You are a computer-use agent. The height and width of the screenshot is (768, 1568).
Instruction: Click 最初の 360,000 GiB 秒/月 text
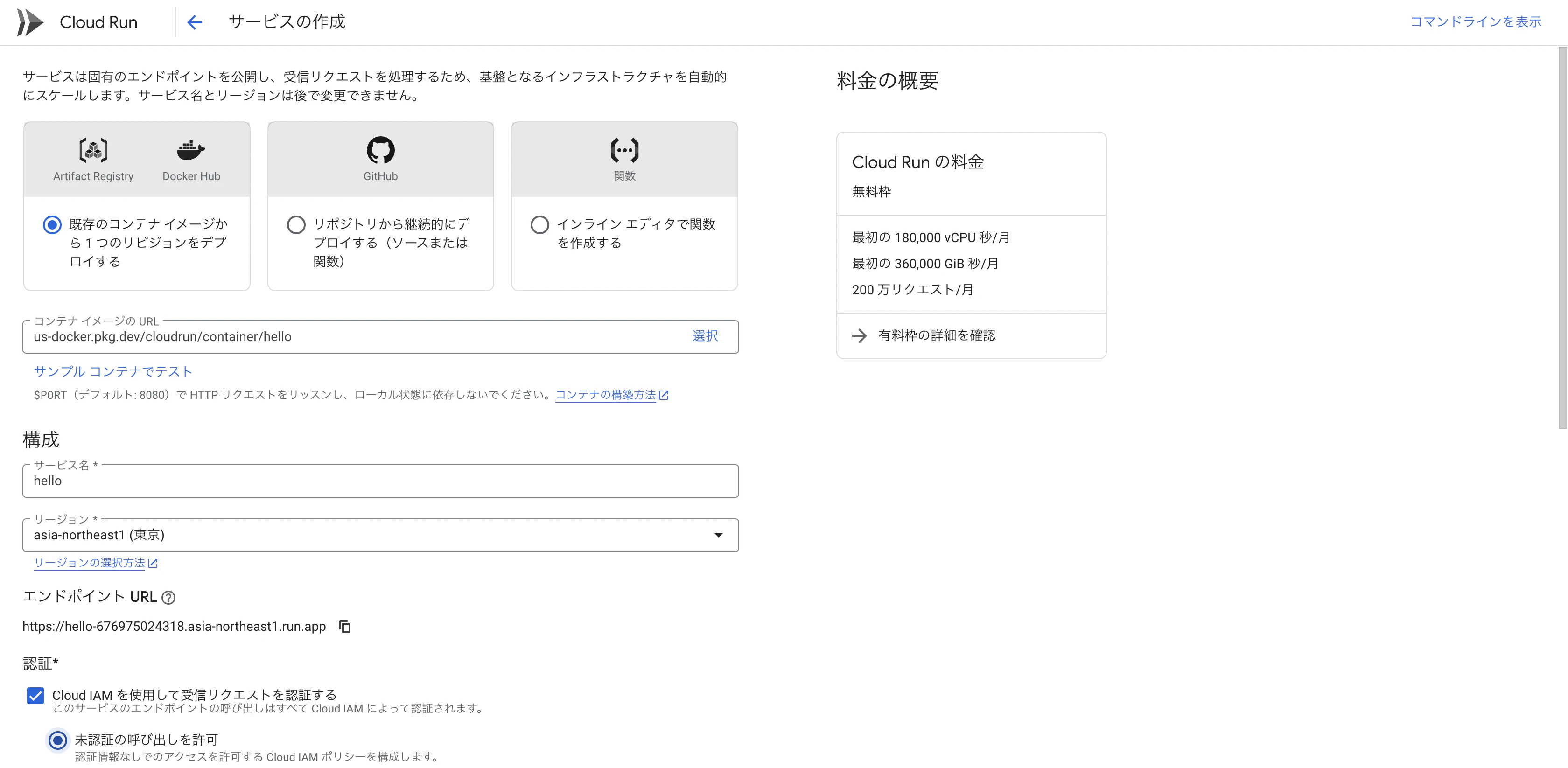click(x=925, y=264)
